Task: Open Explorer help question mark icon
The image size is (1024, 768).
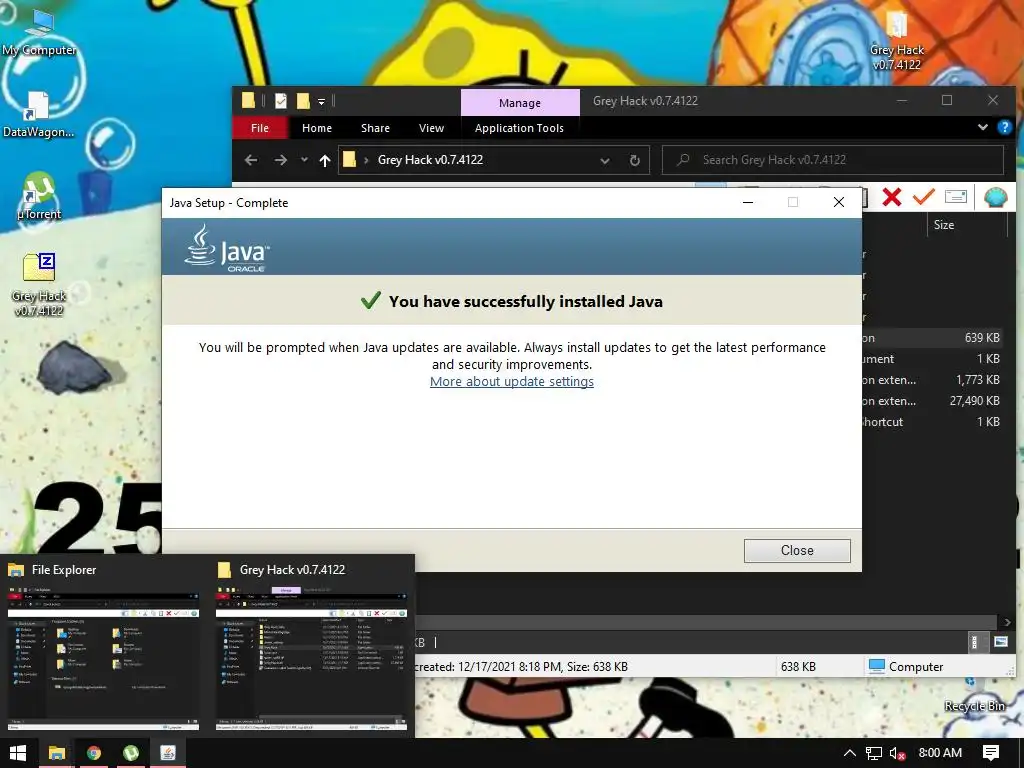Action: point(1004,127)
